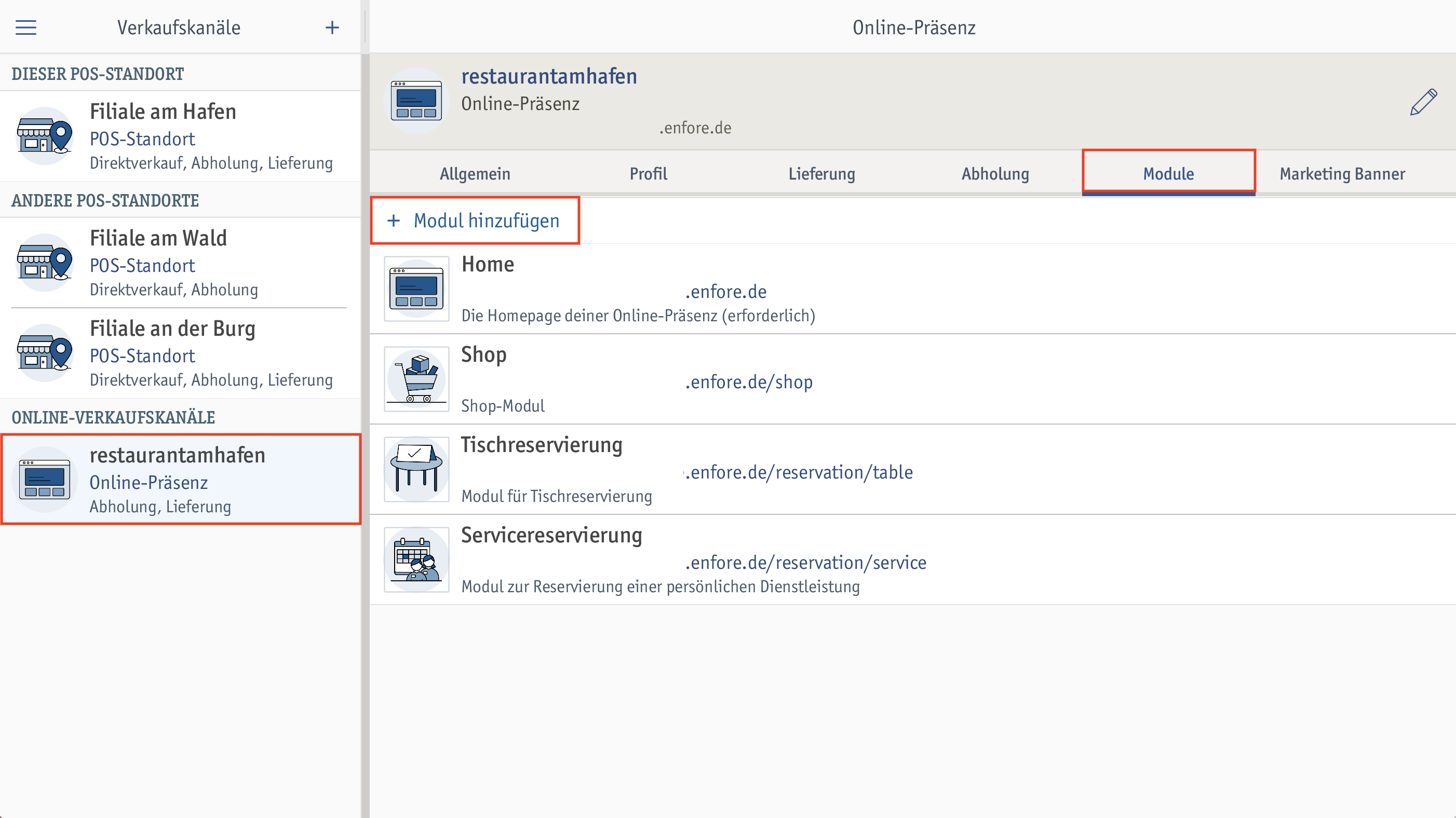The width and height of the screenshot is (1456, 818).
Task: Click the restaurantamhafen sidebar web icon
Action: [x=45, y=480]
